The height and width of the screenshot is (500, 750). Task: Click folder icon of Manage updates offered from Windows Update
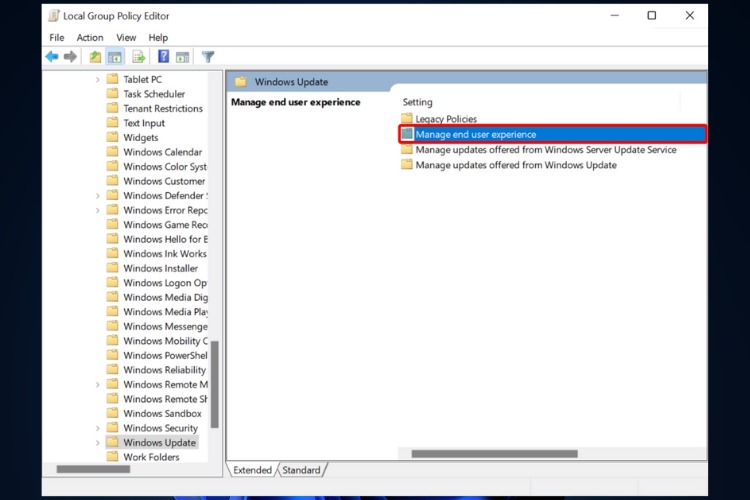point(407,165)
